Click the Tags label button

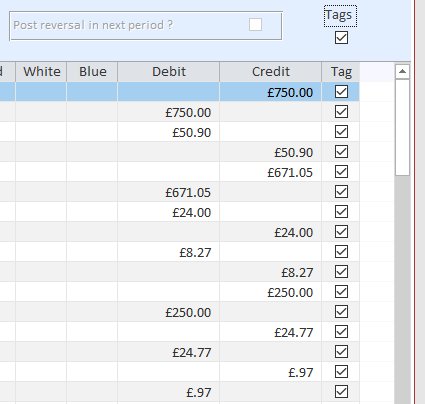340,16
